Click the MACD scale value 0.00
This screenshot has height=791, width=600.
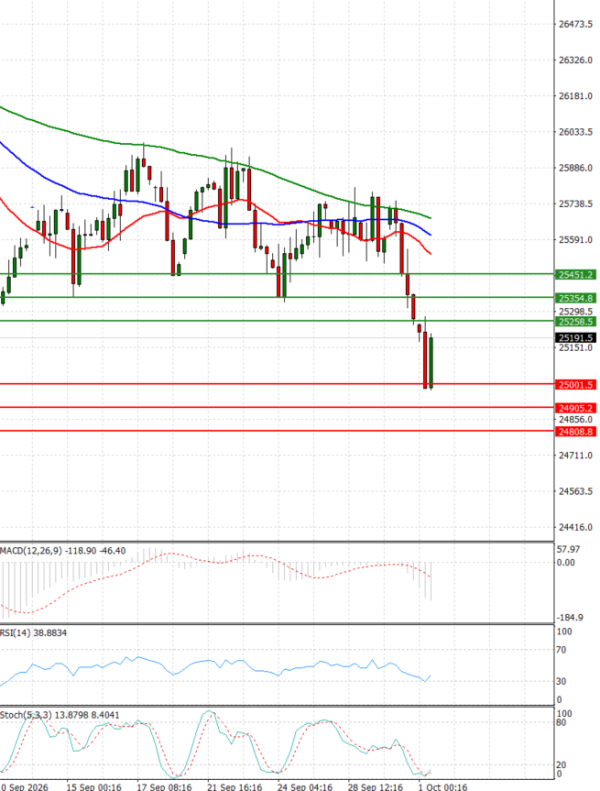coord(566,562)
